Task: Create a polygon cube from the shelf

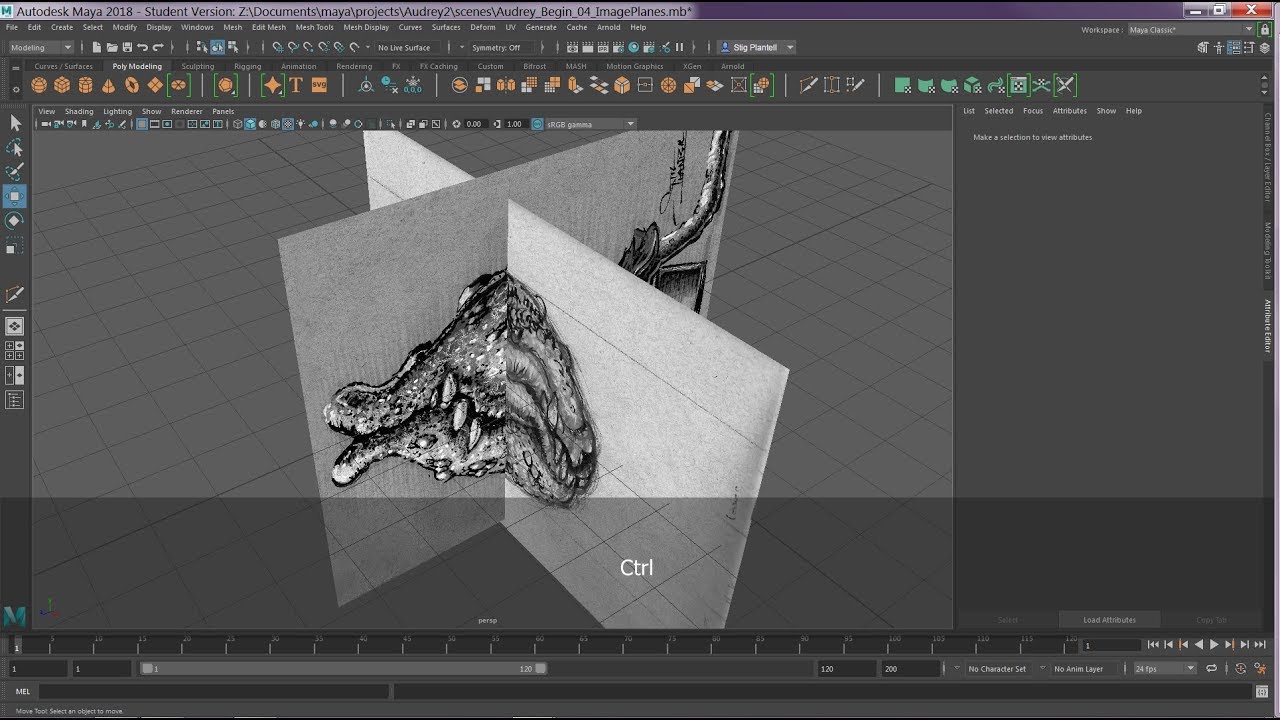Action: (x=62, y=85)
